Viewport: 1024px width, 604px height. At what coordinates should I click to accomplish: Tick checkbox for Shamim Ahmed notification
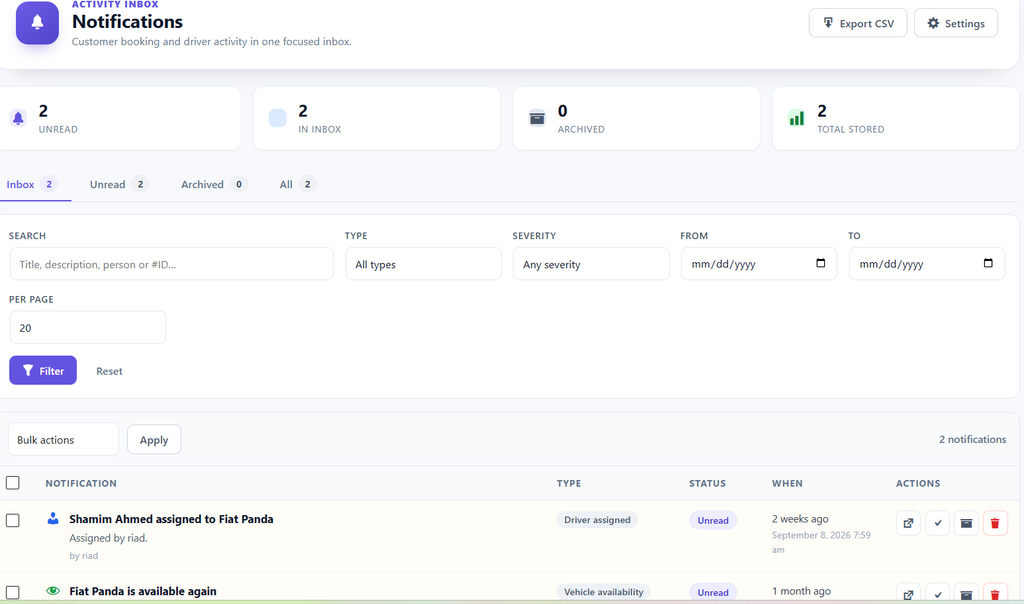(12, 520)
